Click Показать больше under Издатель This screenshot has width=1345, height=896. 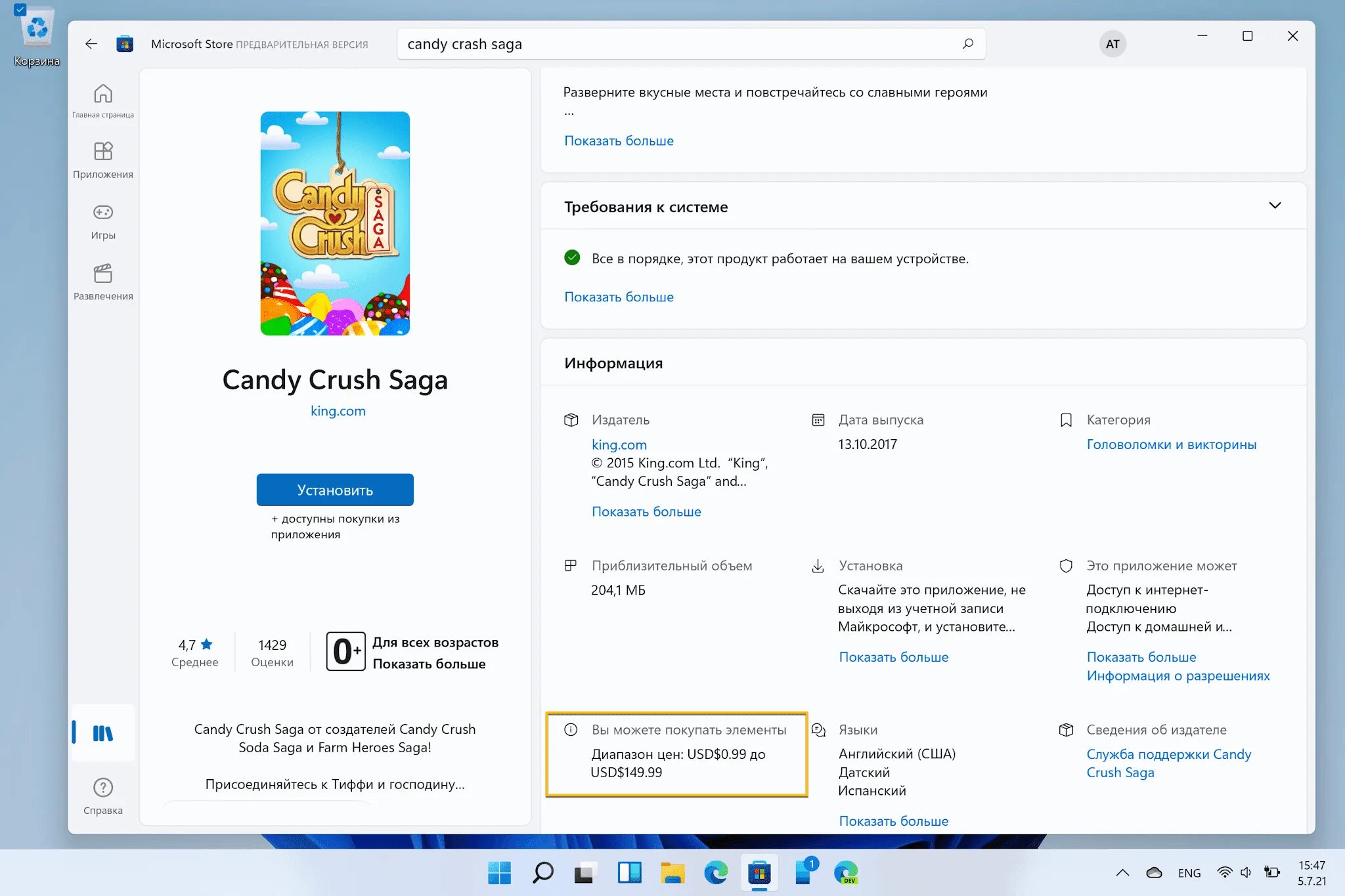pos(646,511)
